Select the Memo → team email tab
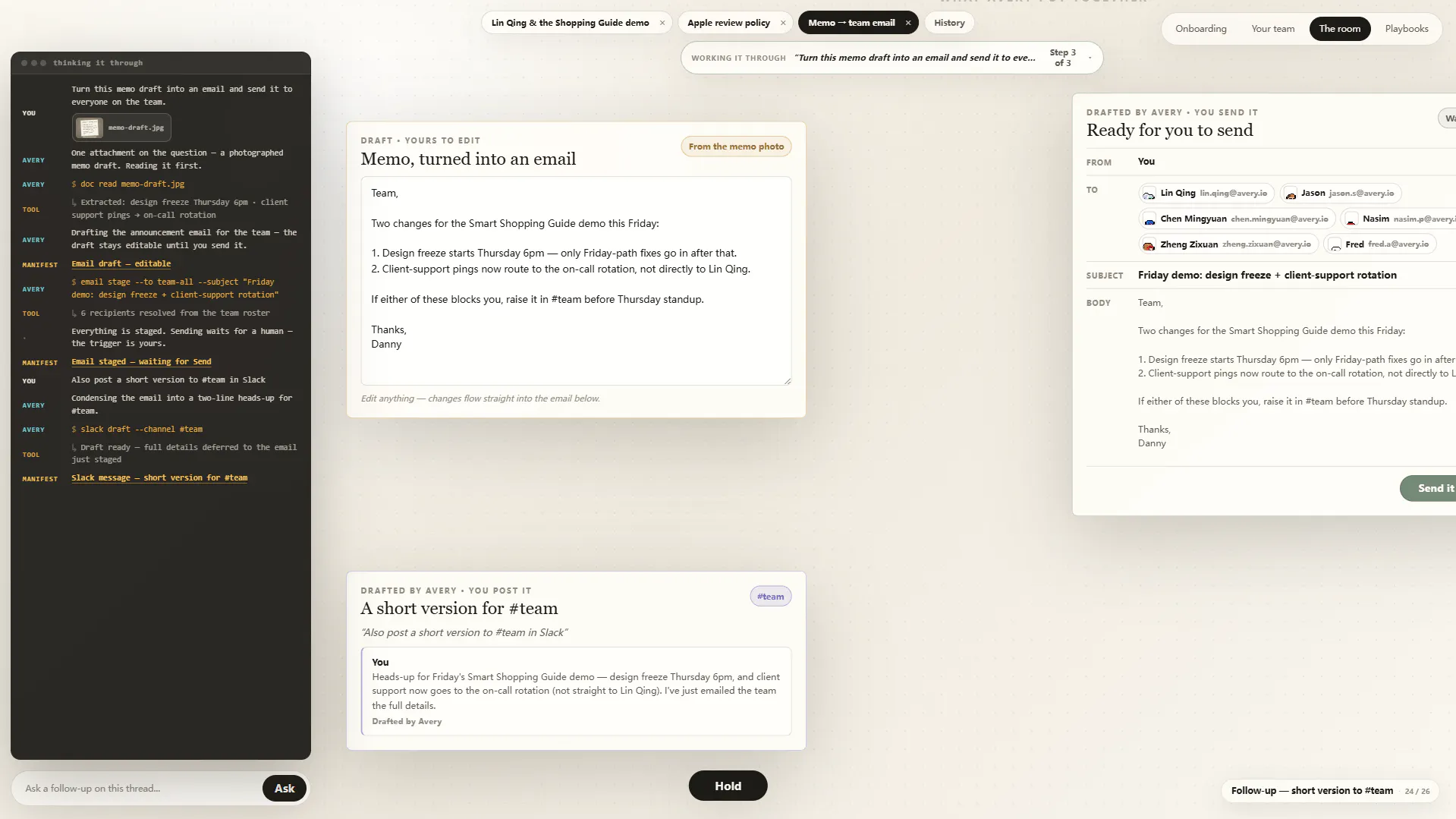The image size is (1456, 819). 851,23
